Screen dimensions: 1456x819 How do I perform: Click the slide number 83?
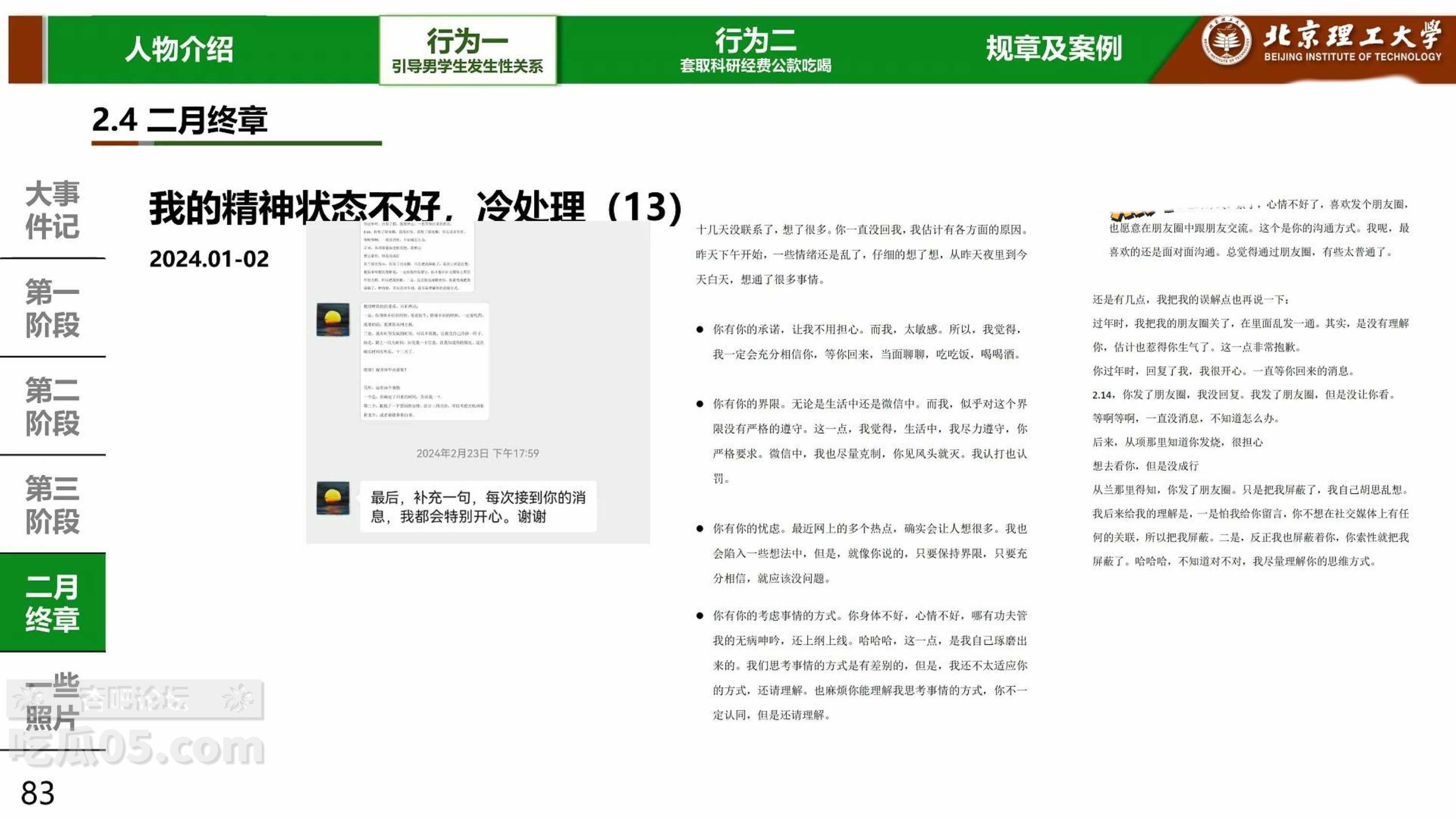pos(38,793)
